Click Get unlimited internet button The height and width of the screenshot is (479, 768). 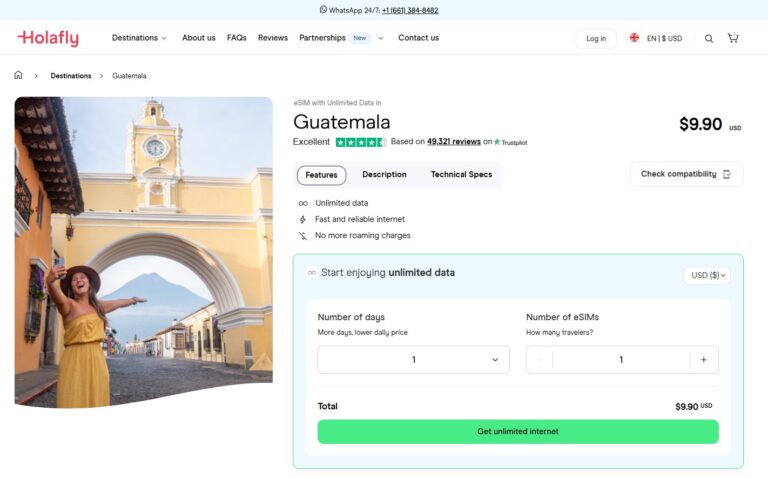(x=518, y=431)
